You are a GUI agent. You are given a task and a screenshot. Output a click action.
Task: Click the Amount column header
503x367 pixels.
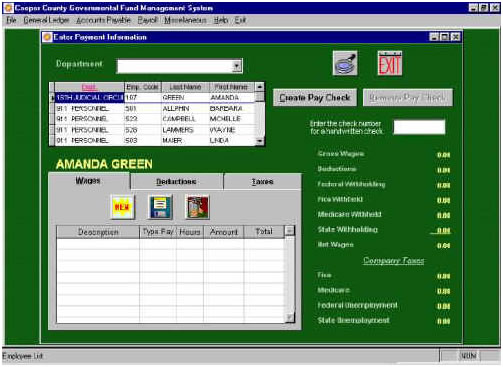point(224,232)
